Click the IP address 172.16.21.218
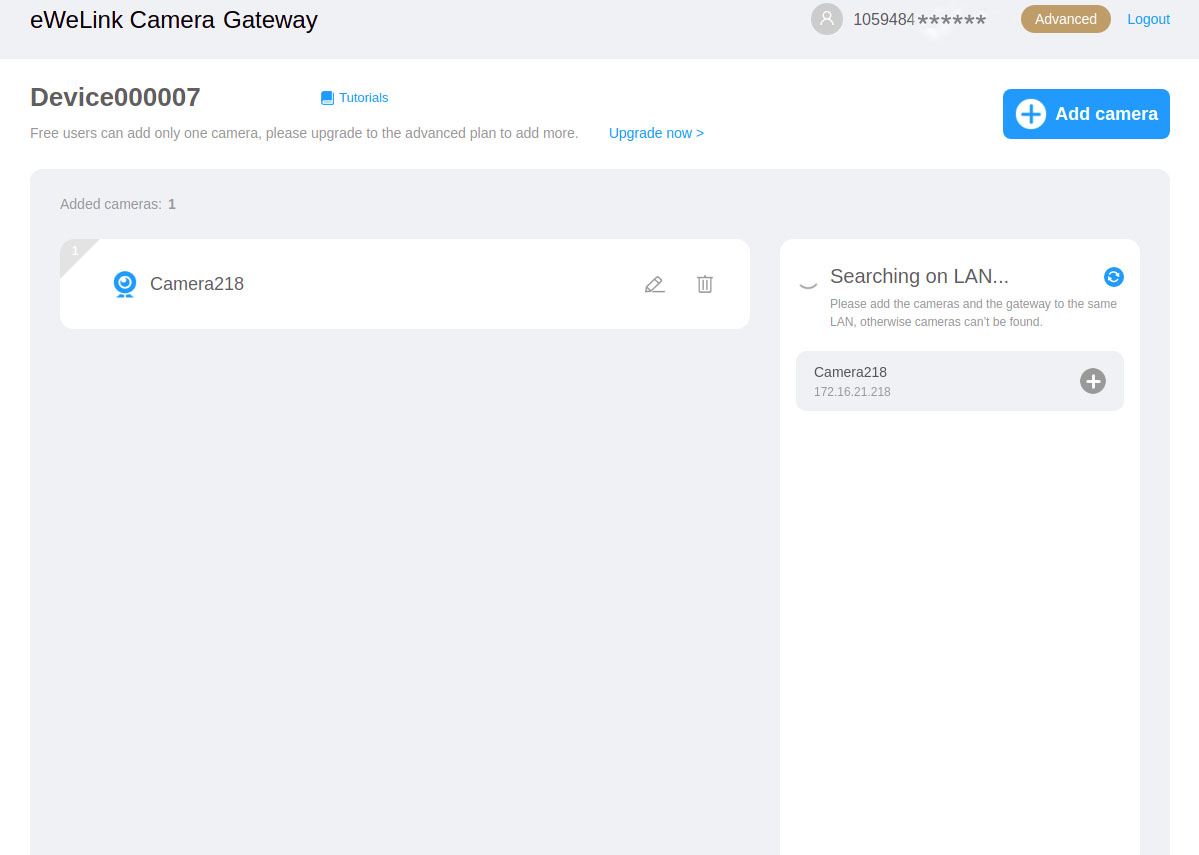1199x855 pixels. tap(852, 392)
